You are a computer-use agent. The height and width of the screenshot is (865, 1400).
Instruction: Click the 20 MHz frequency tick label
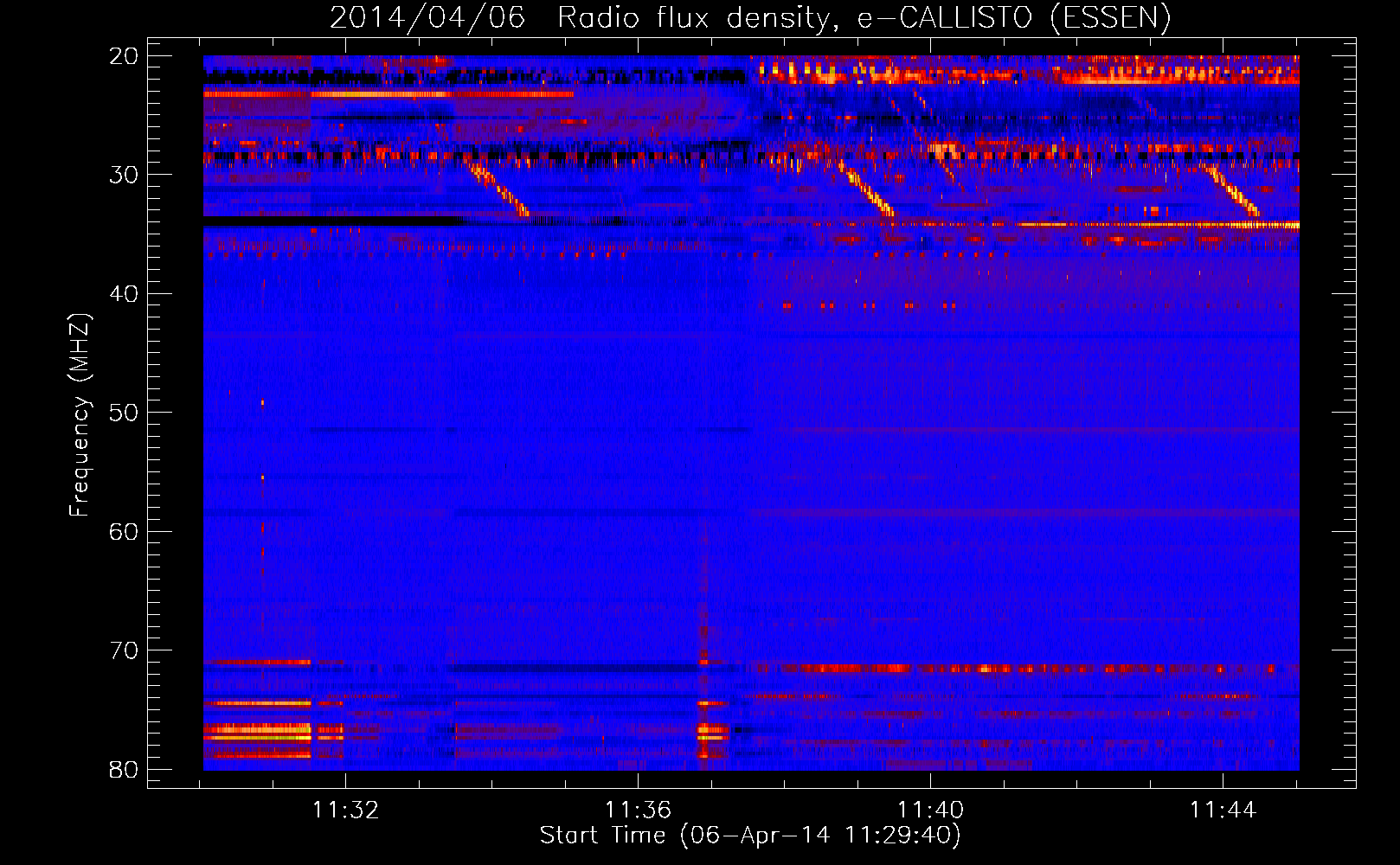point(124,56)
